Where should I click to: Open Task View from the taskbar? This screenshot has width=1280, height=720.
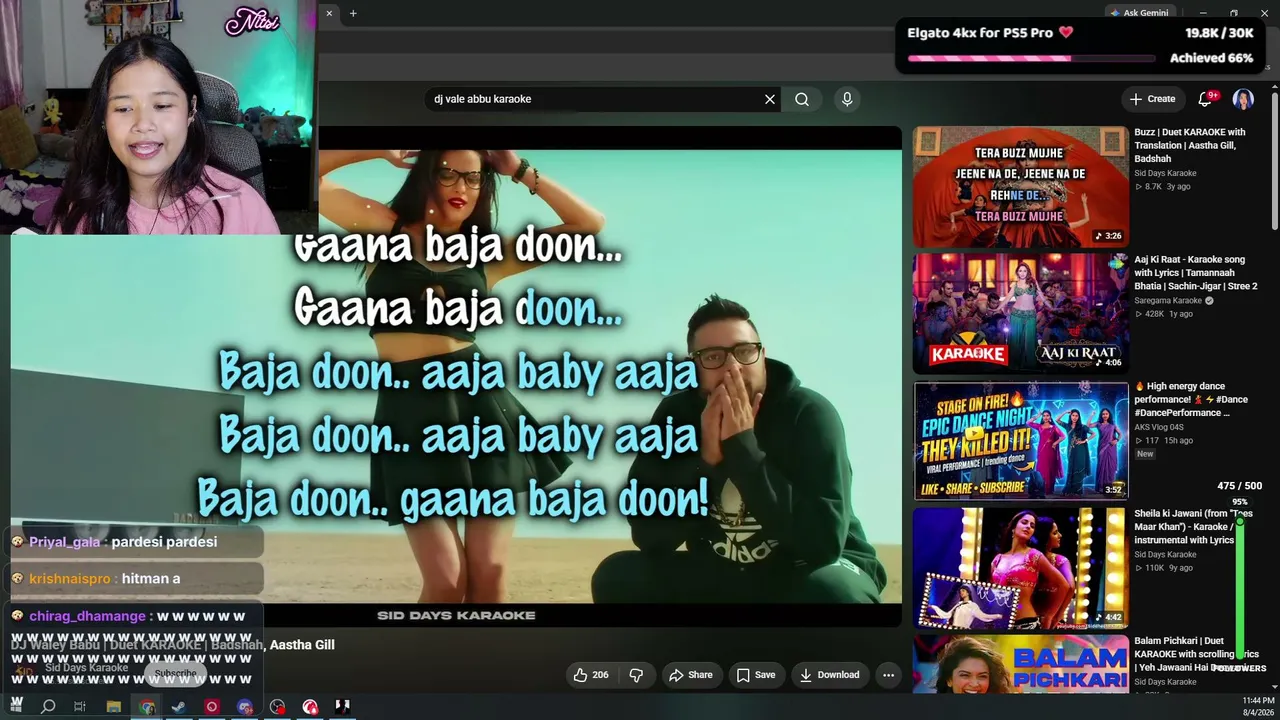coord(80,706)
